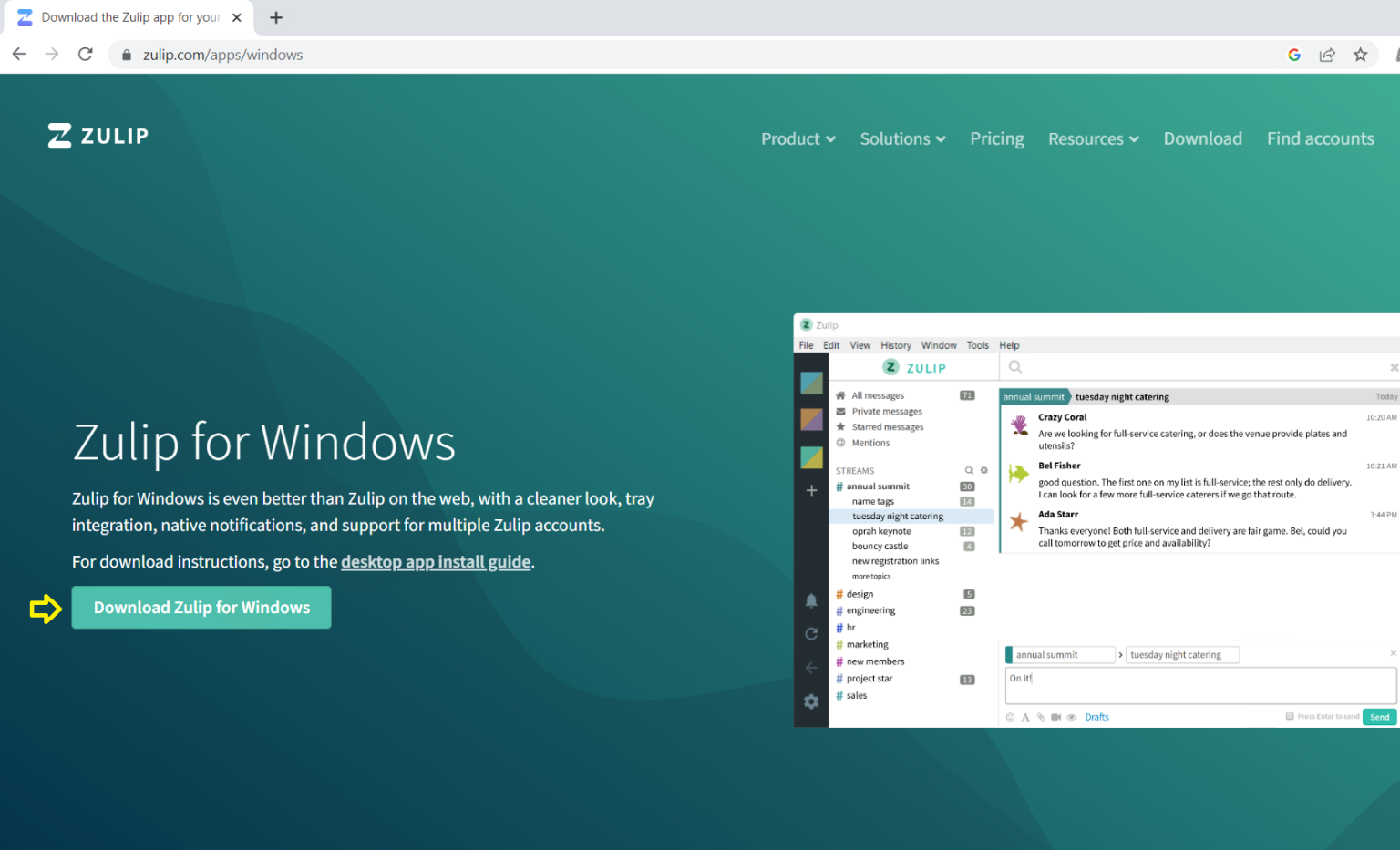Enable the 'Press Enter to send' checkbox
Viewport: 1400px width, 850px height.
[1290, 717]
